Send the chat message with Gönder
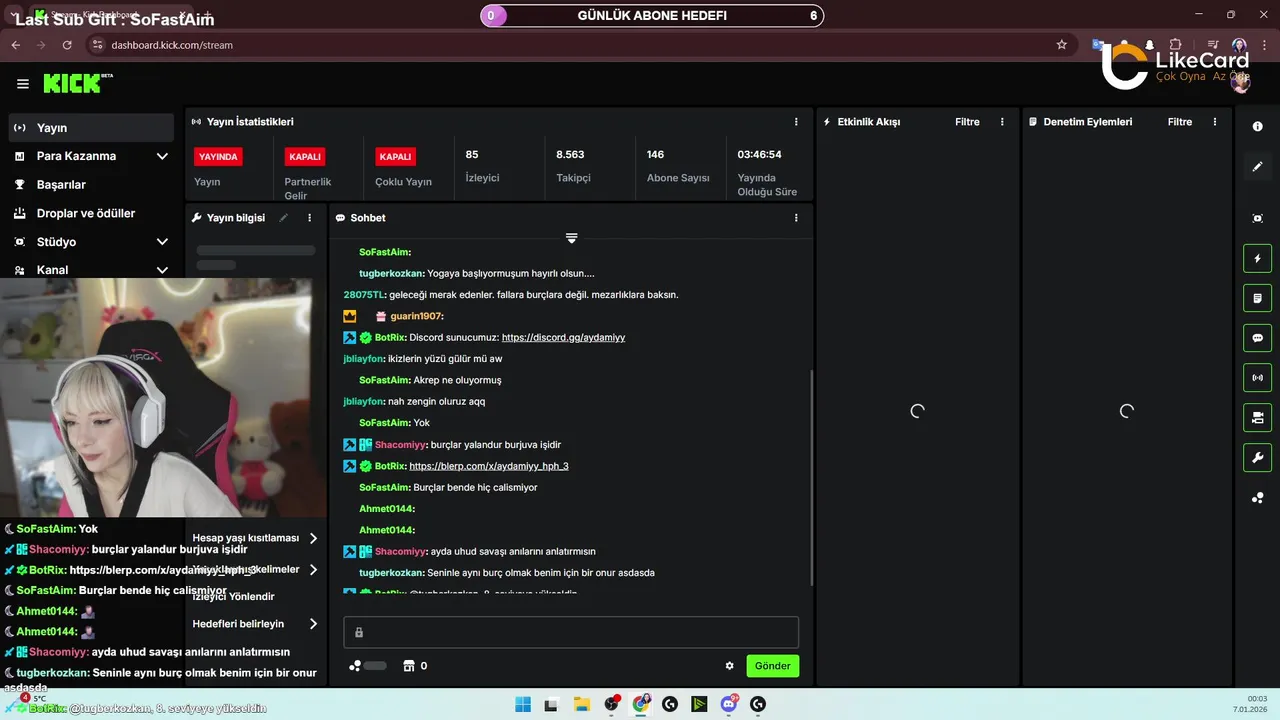1280x720 pixels. pyautogui.click(x=772, y=666)
